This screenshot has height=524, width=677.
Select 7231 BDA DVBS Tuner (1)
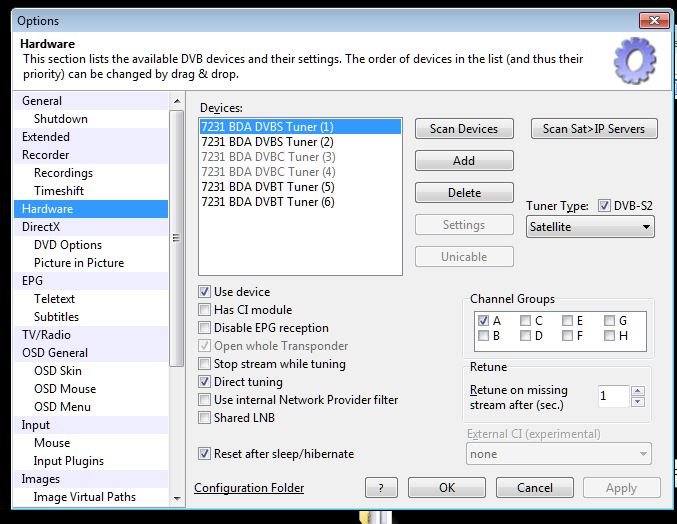point(301,127)
